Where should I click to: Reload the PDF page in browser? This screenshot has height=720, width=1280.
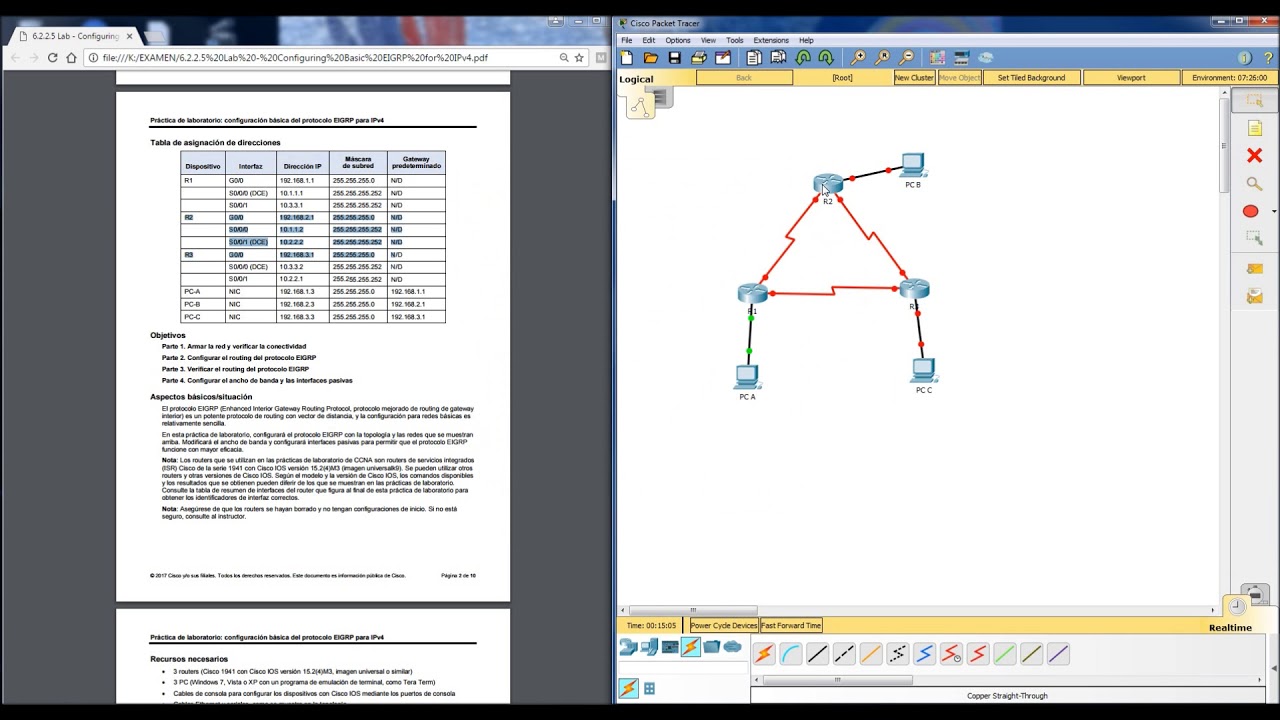coord(51,58)
